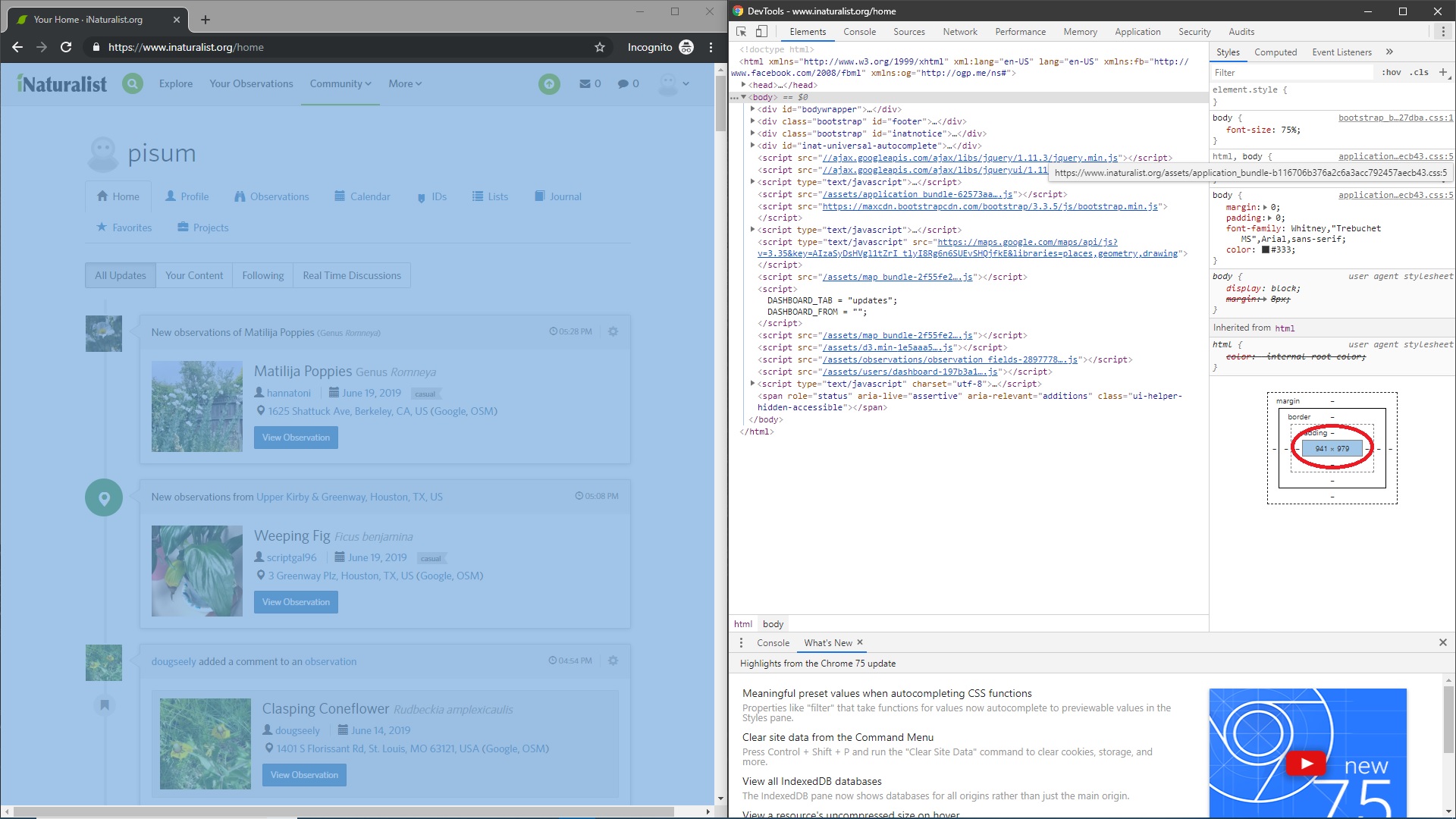Expand the head element node
The width and height of the screenshot is (1456, 819).
click(744, 85)
